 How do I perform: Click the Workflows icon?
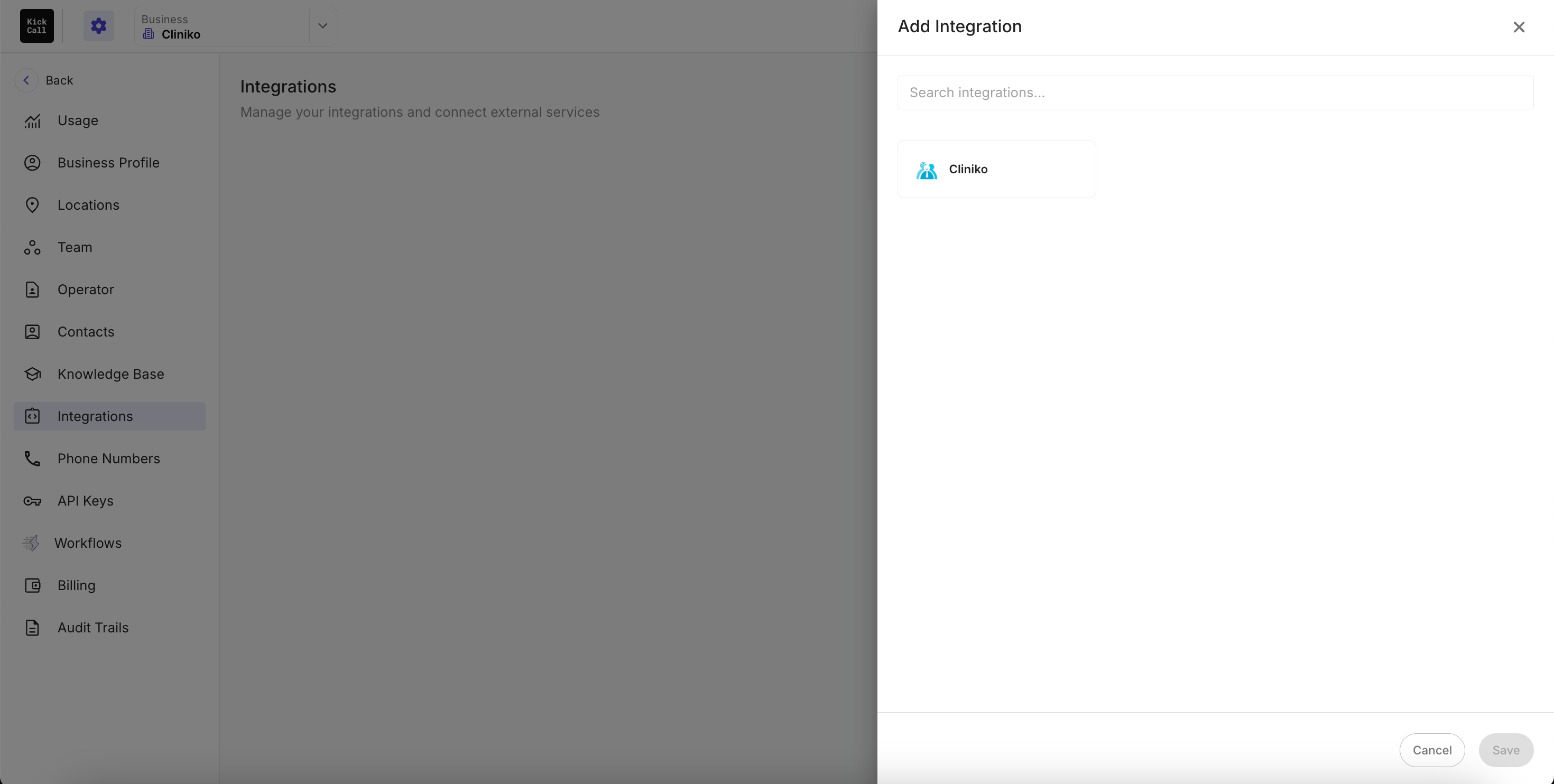[x=31, y=543]
